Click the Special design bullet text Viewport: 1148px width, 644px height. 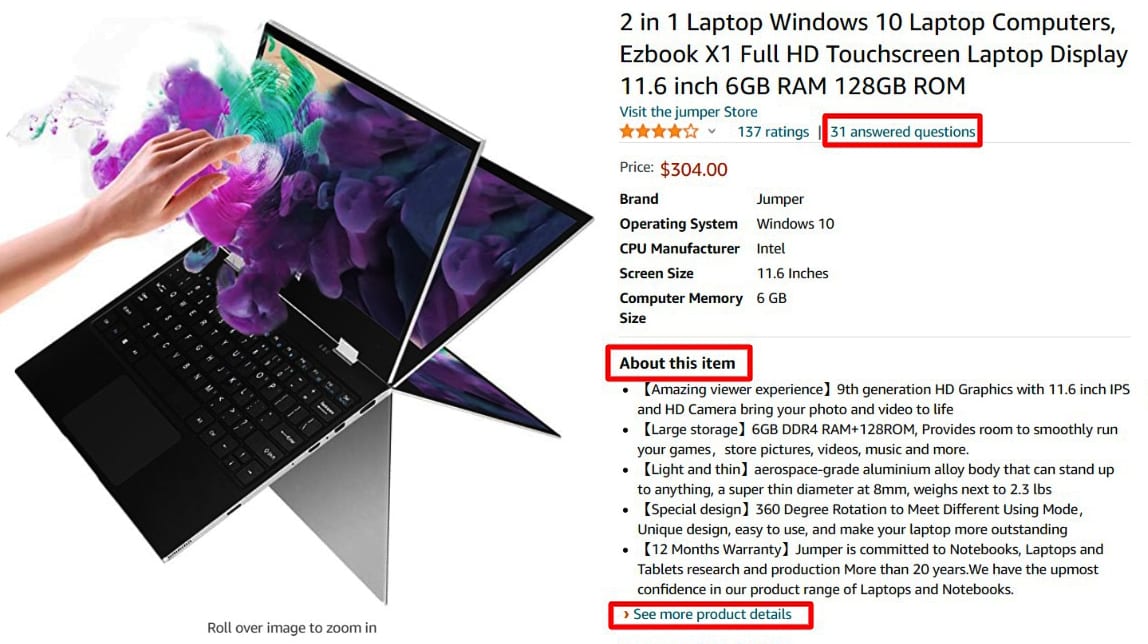coord(860,519)
